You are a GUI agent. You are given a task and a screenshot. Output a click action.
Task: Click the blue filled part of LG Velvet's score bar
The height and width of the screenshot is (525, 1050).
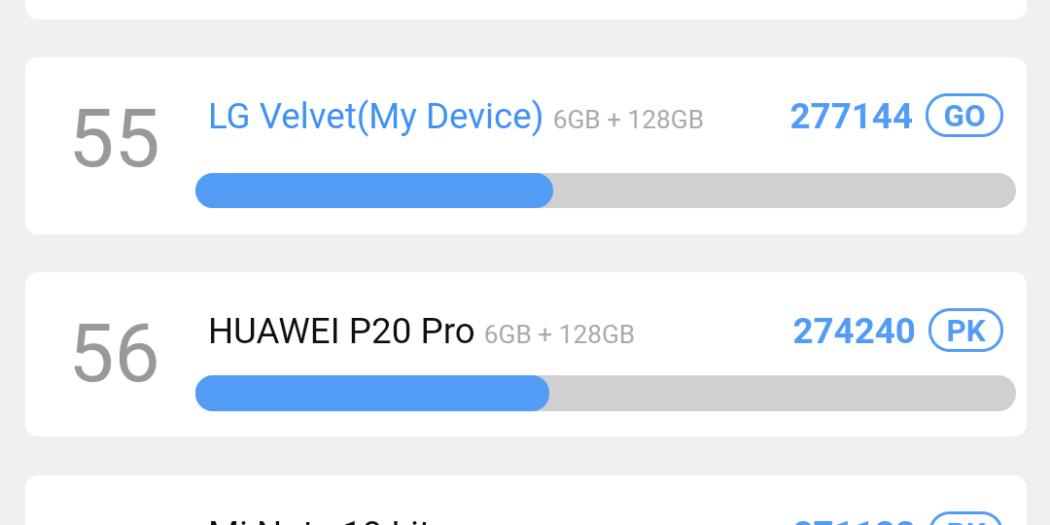pyautogui.click(x=373, y=191)
